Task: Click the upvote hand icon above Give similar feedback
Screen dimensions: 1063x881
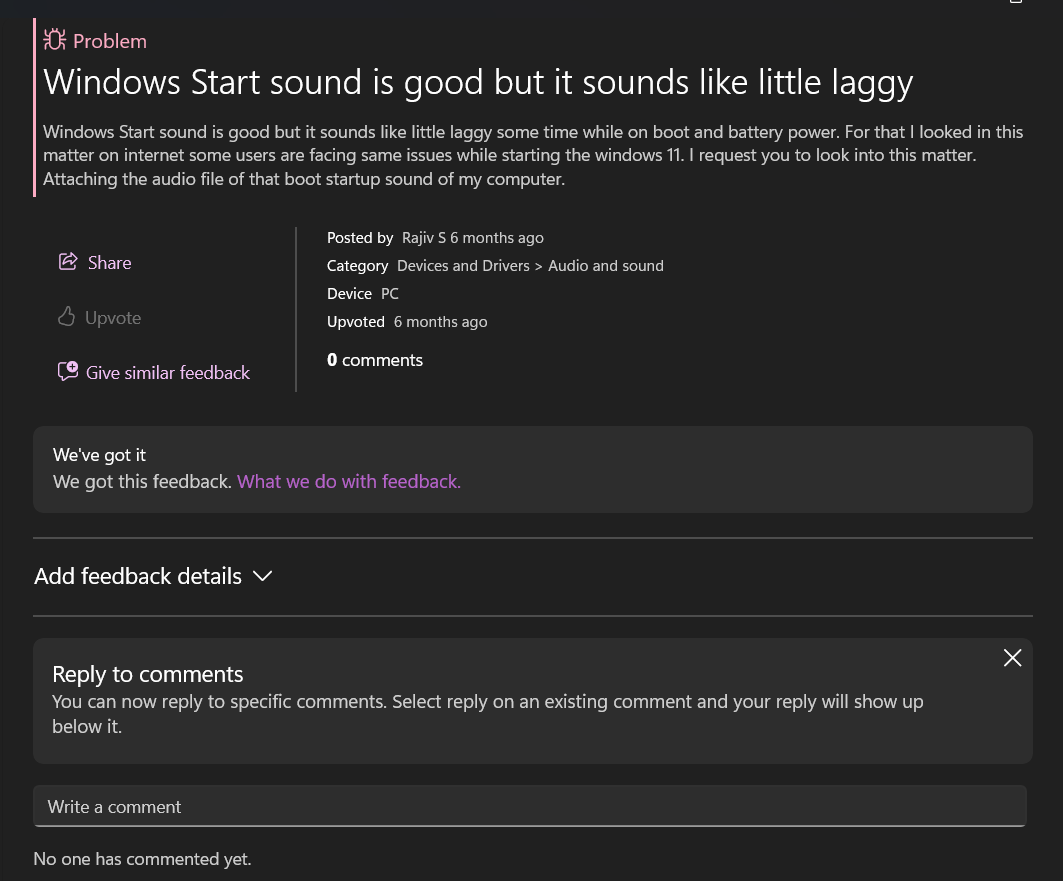Action: point(66,316)
